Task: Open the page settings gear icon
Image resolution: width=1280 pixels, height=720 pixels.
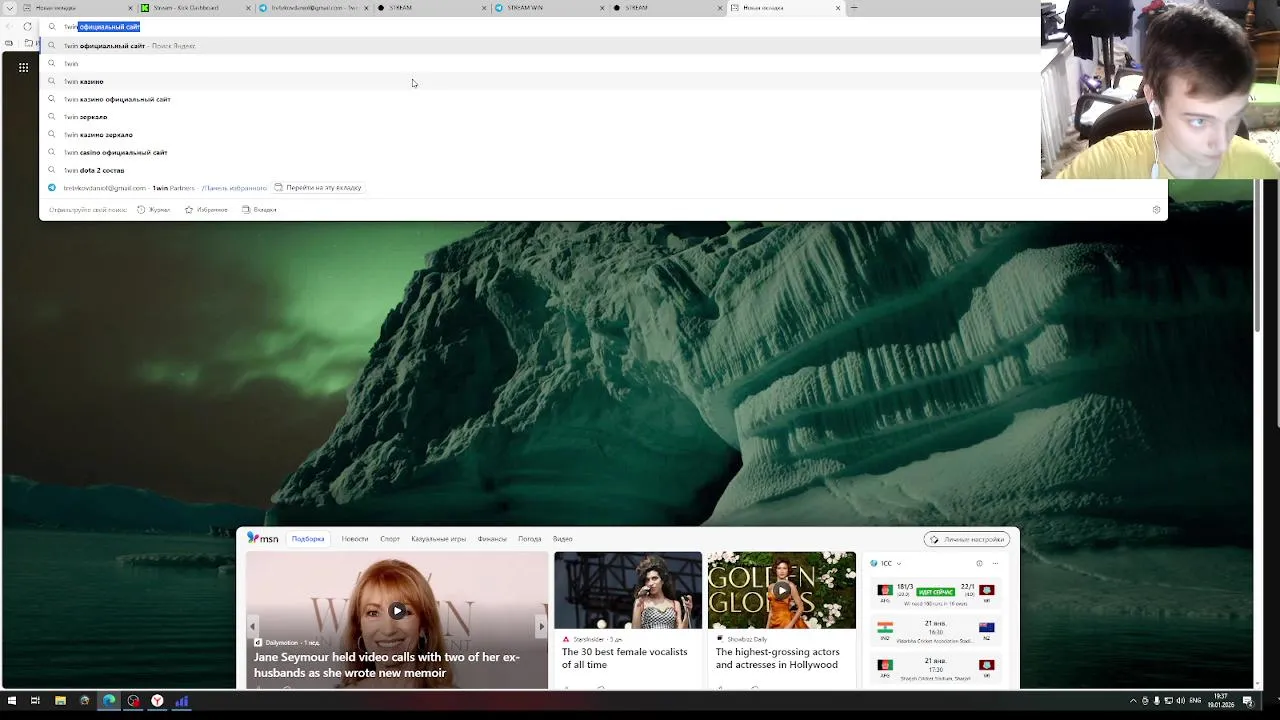Action: 1156,210
